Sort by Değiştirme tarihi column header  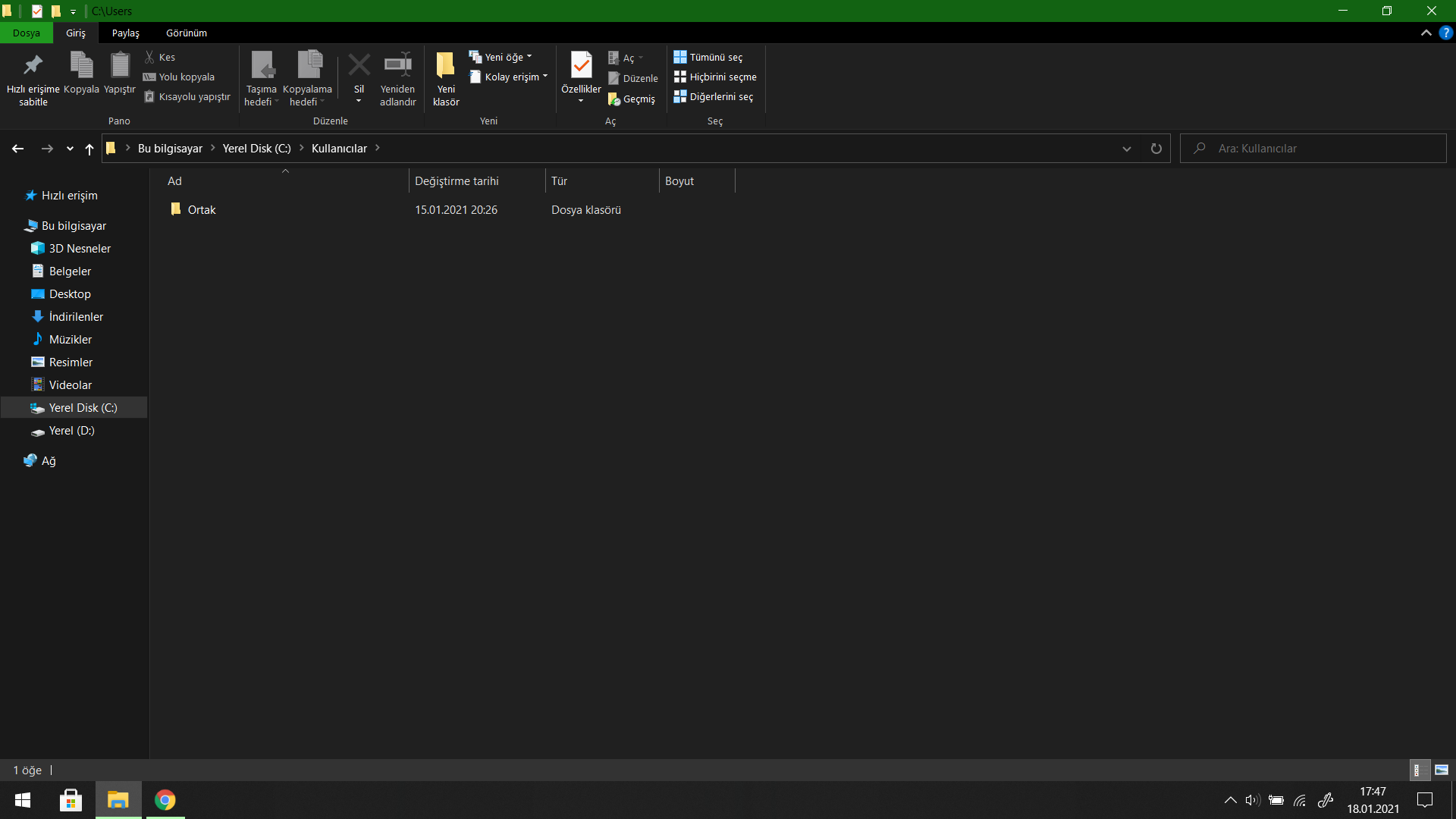coord(457,181)
